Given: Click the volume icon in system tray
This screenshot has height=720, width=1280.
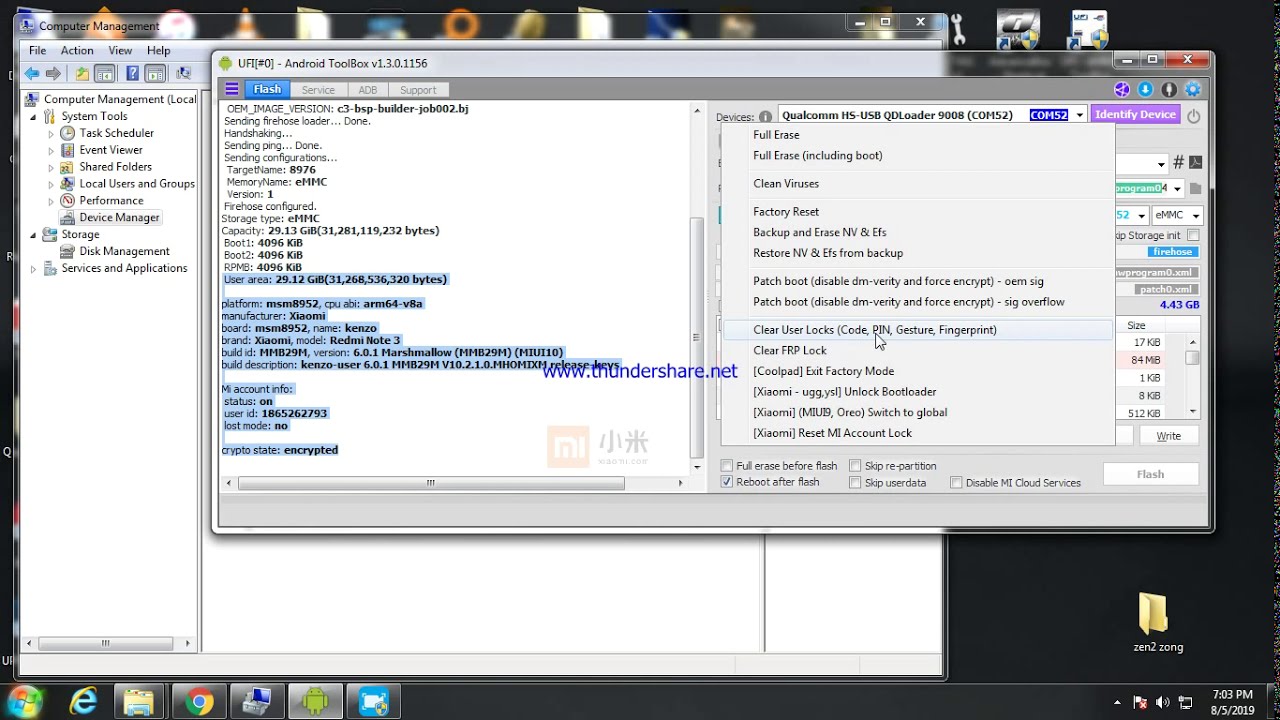Looking at the screenshot, I should (1162, 702).
